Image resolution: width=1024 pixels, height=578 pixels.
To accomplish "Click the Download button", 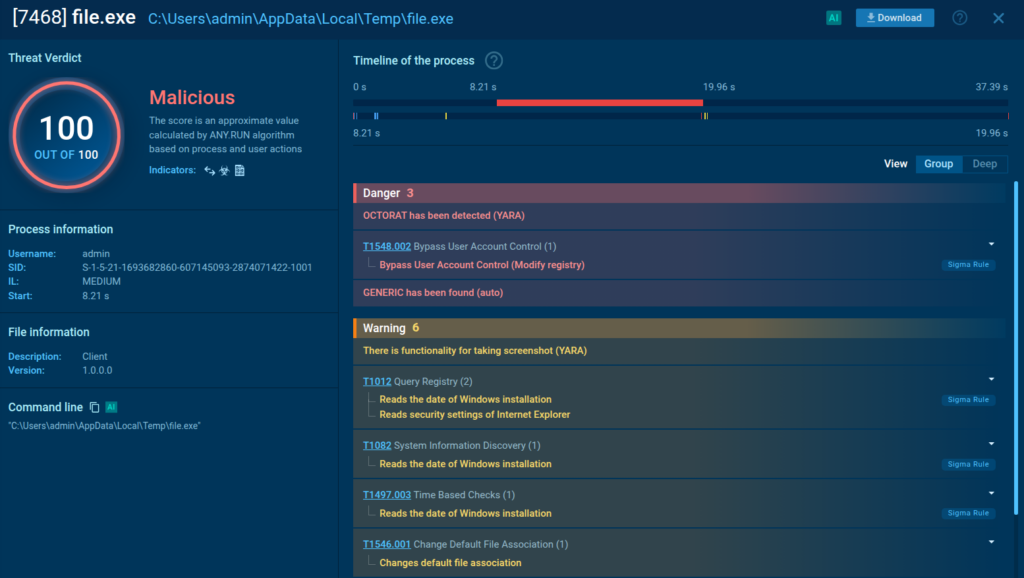I will click(894, 18).
